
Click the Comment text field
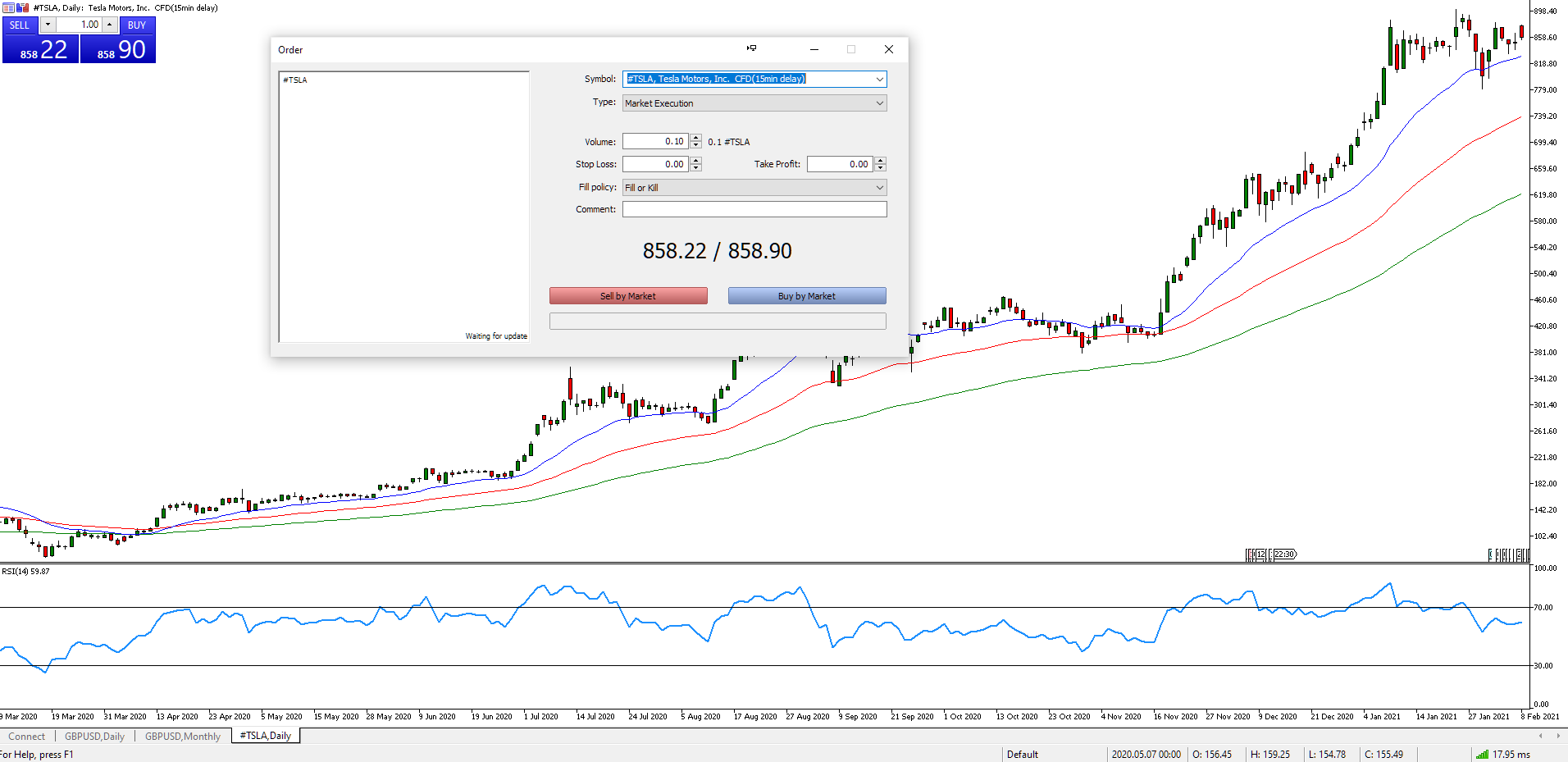tap(754, 209)
